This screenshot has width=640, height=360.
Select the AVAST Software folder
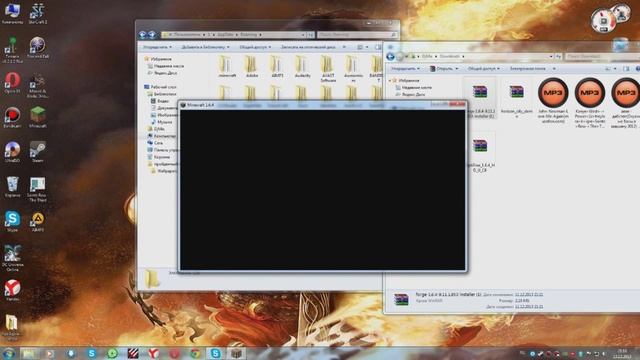click(x=328, y=69)
